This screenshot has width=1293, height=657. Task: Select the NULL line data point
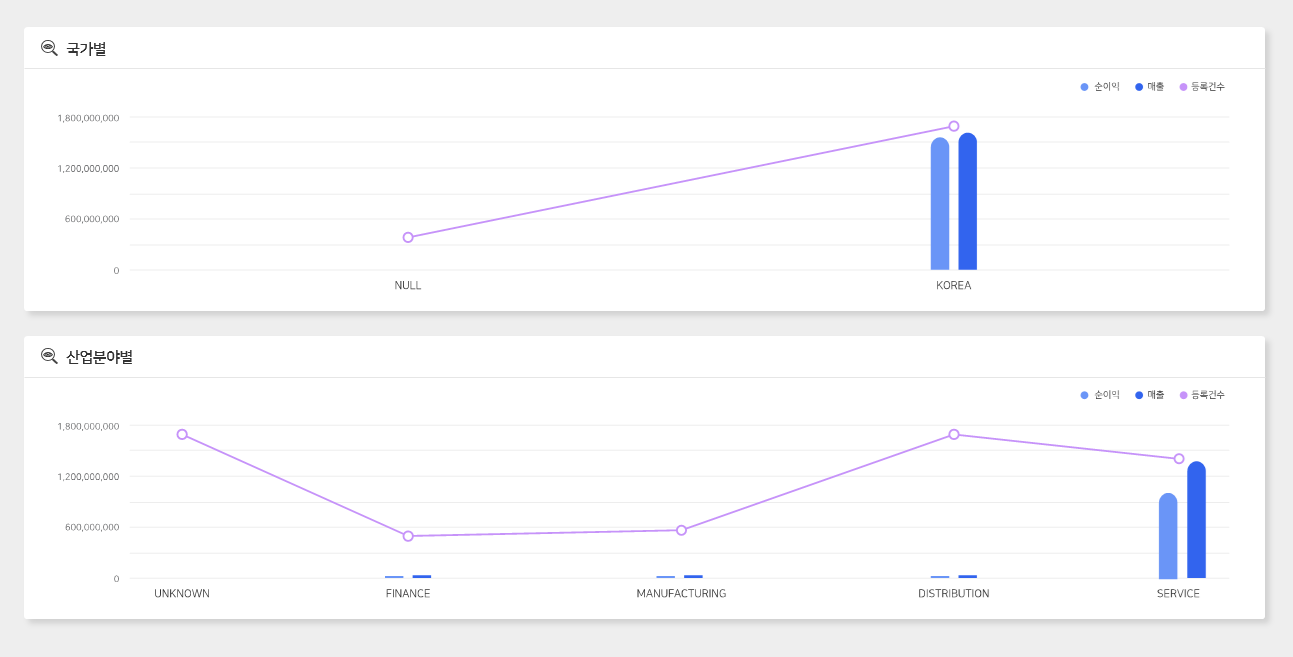[408, 237]
